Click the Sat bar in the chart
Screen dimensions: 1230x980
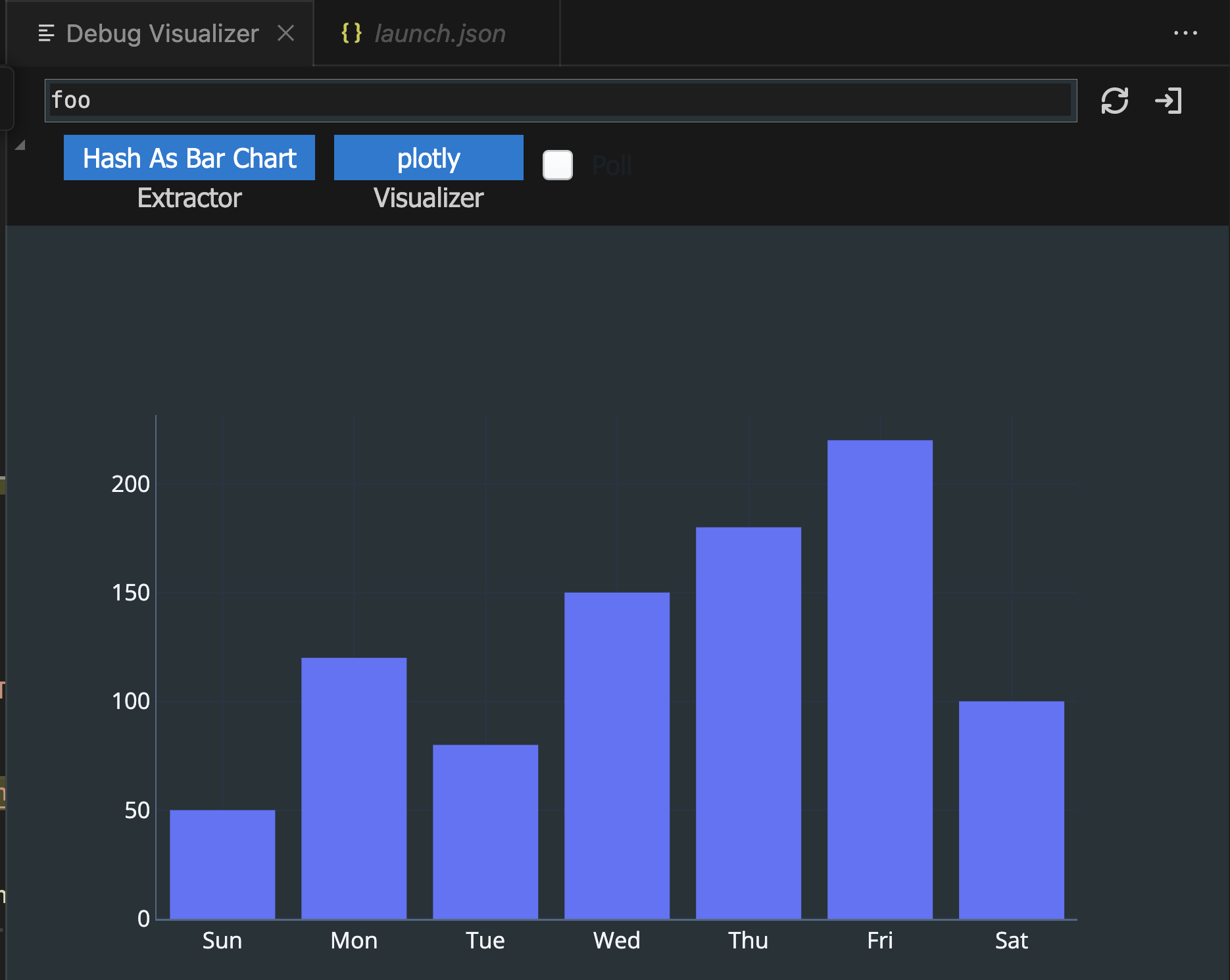click(1011, 809)
